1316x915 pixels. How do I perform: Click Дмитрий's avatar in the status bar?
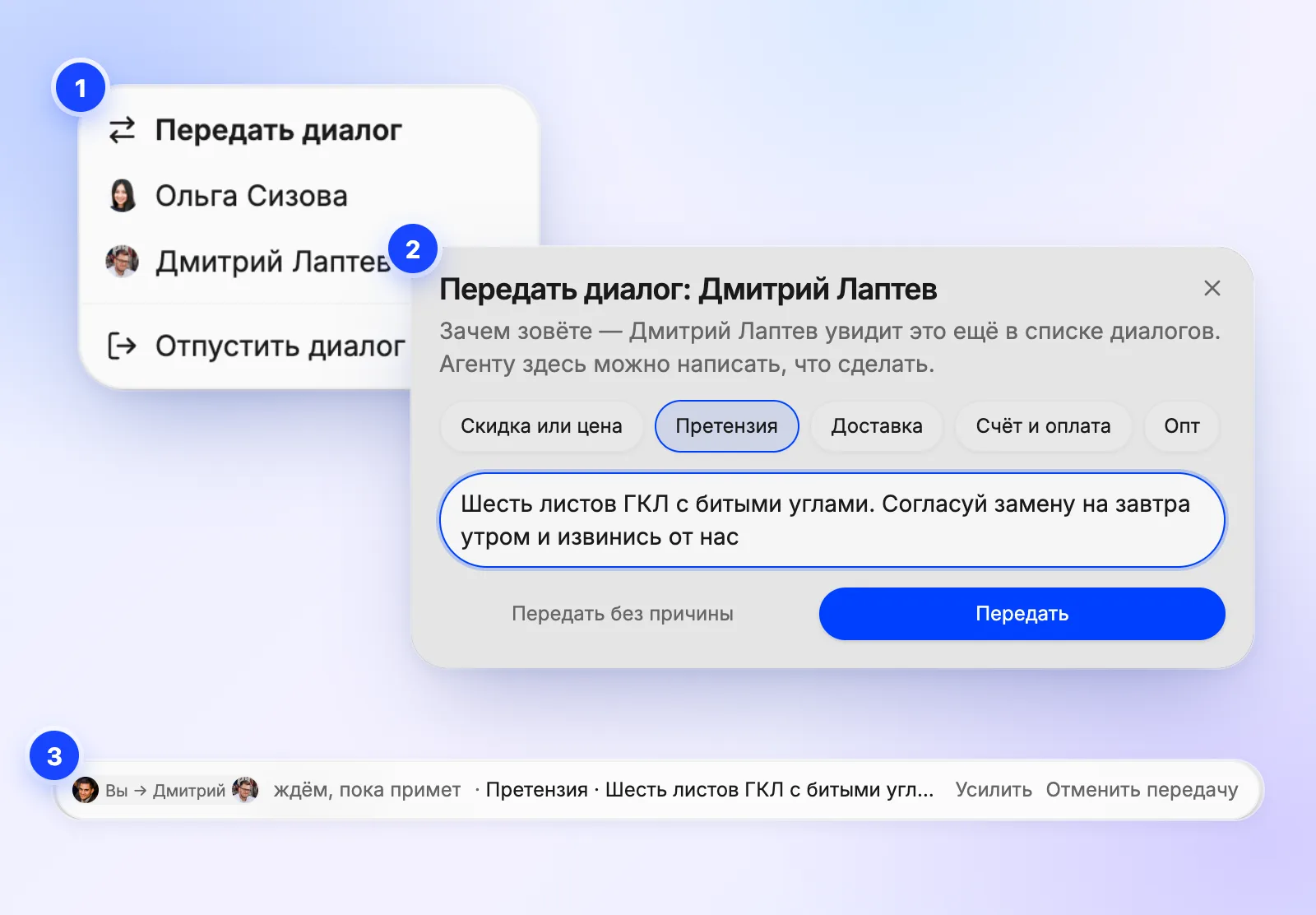coord(245,790)
